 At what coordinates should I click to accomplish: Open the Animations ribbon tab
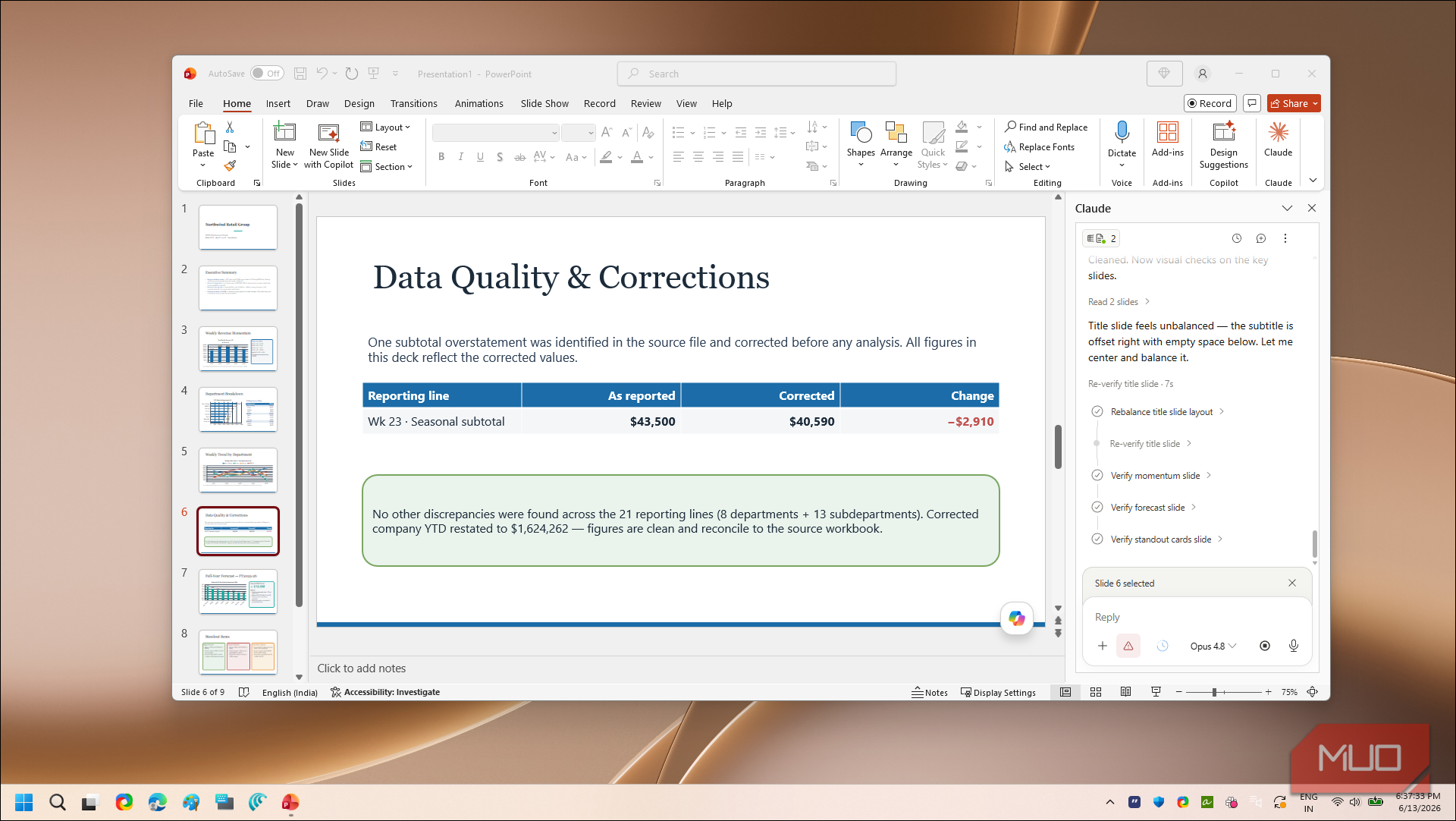pyautogui.click(x=479, y=103)
